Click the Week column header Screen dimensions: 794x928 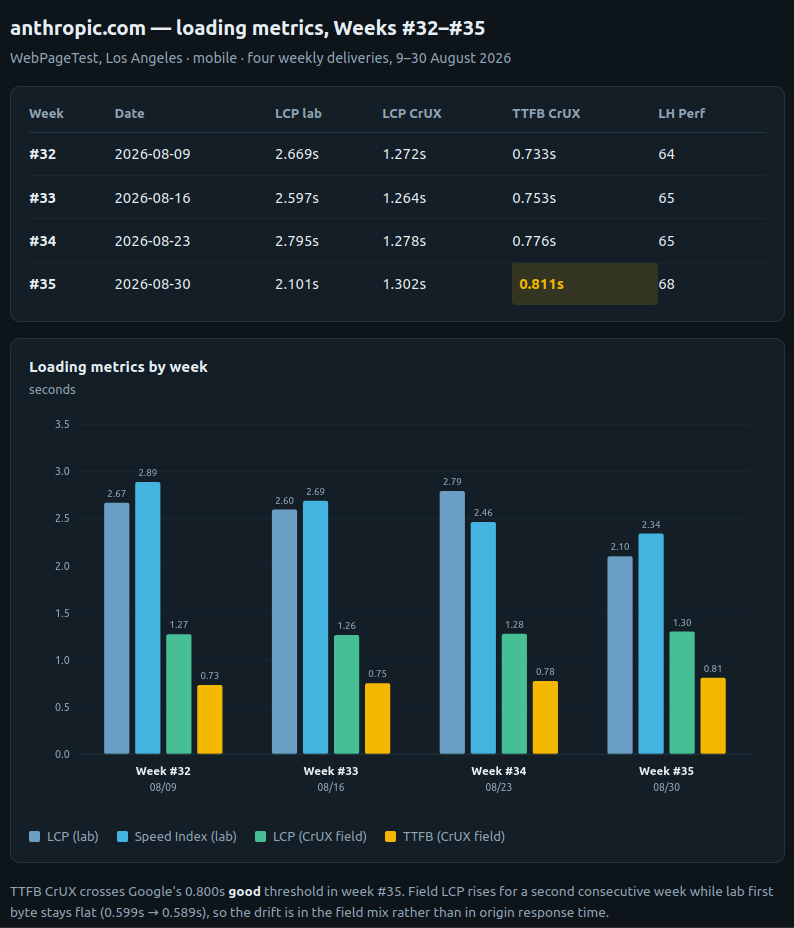pos(46,114)
